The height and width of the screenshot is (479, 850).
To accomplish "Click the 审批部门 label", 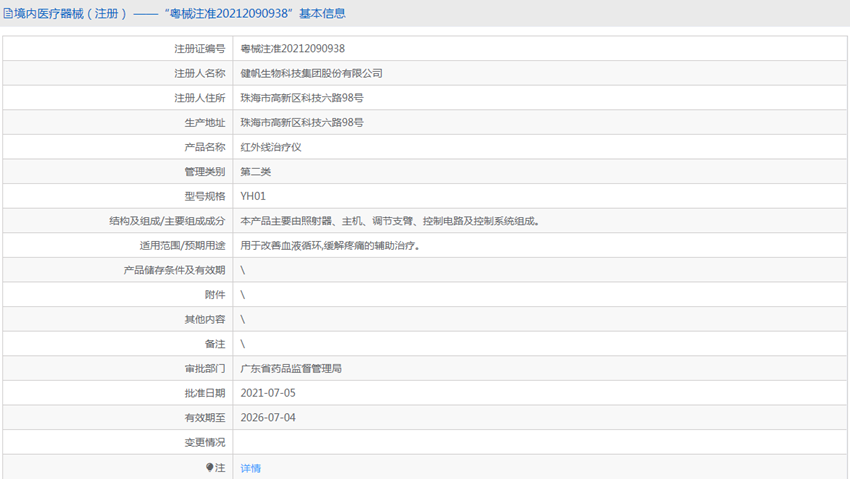I will [205, 368].
